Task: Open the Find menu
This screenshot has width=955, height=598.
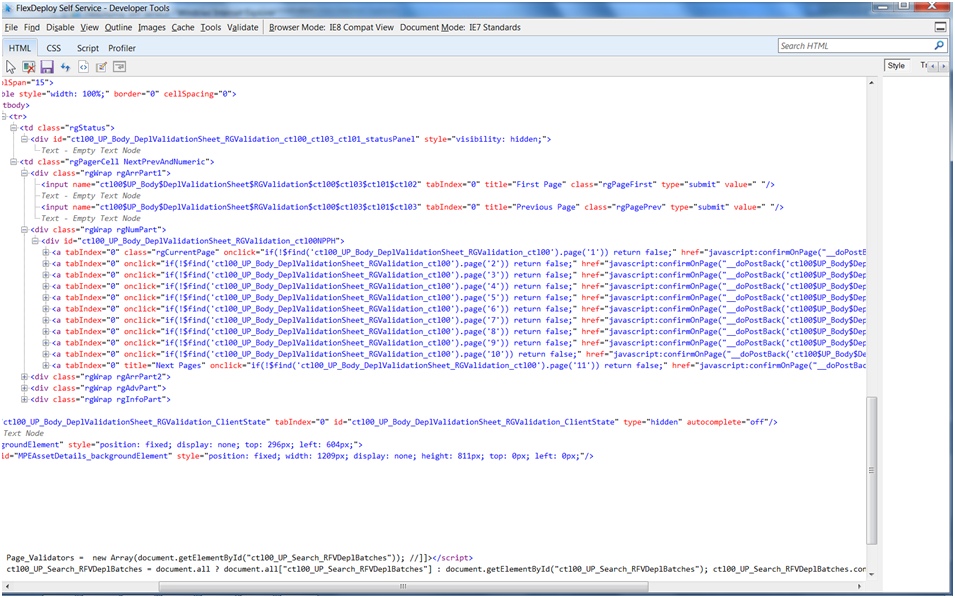Action: (x=32, y=27)
